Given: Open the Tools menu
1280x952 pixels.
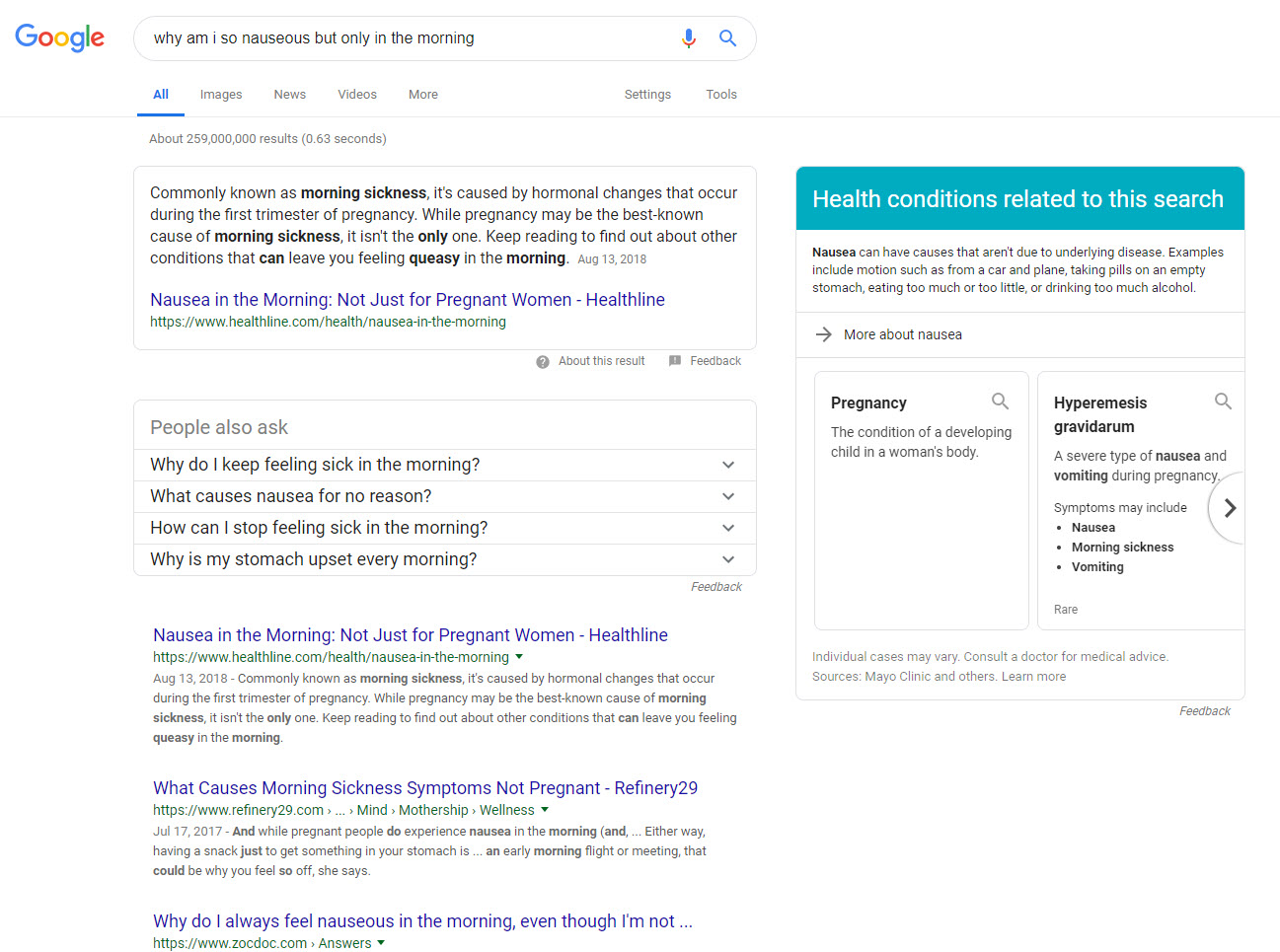Looking at the screenshot, I should tap(720, 95).
